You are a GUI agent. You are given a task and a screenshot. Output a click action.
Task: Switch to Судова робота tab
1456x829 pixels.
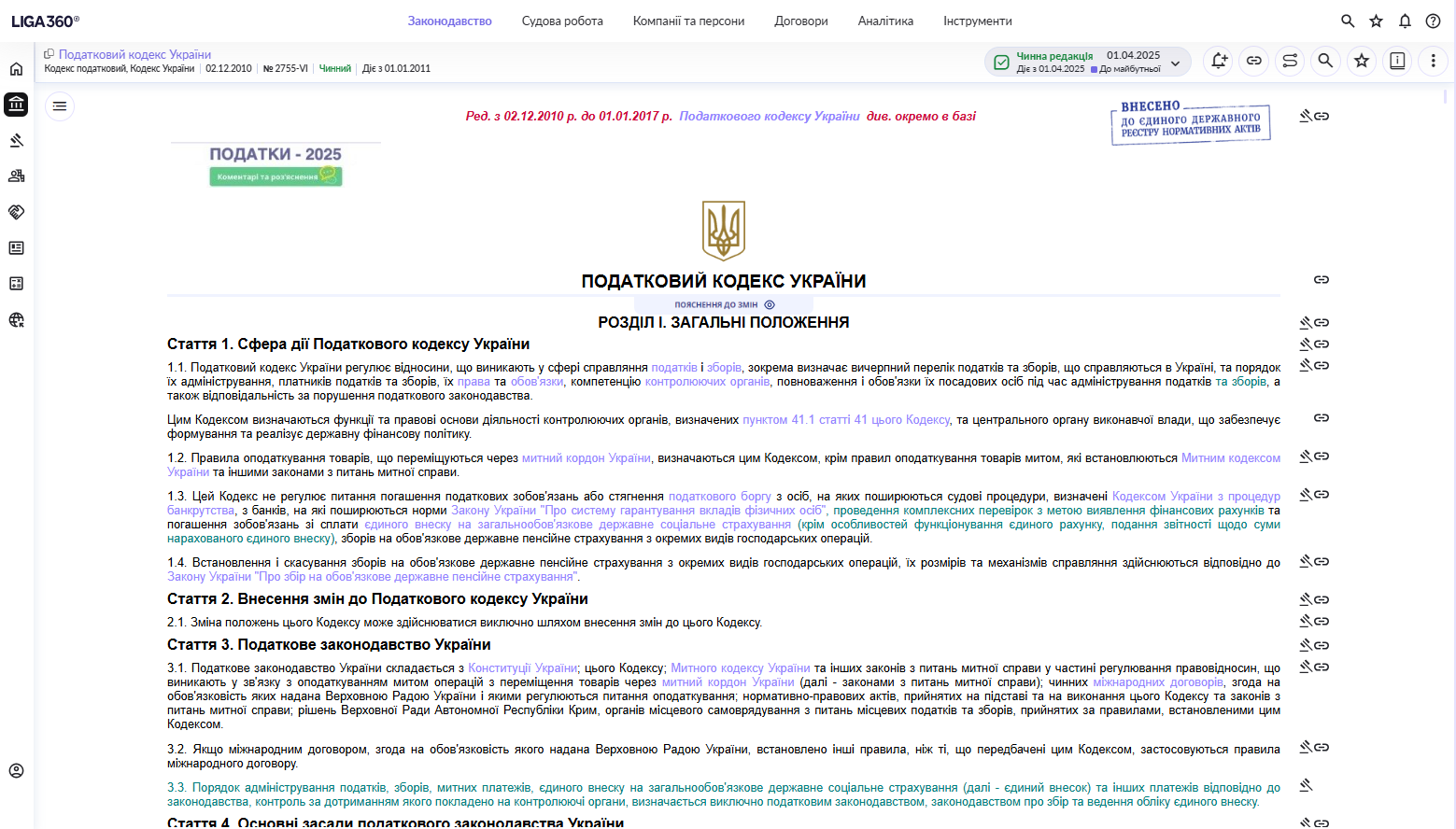[x=562, y=21]
